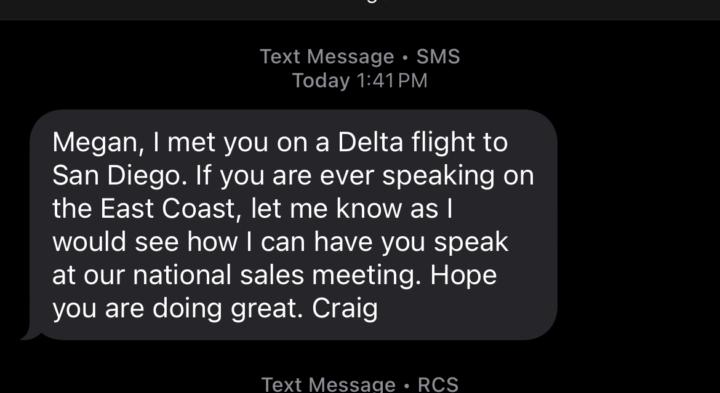Click the "Today 1:41 PM" timestamp
This screenshot has width=720, height=393.
[360, 81]
